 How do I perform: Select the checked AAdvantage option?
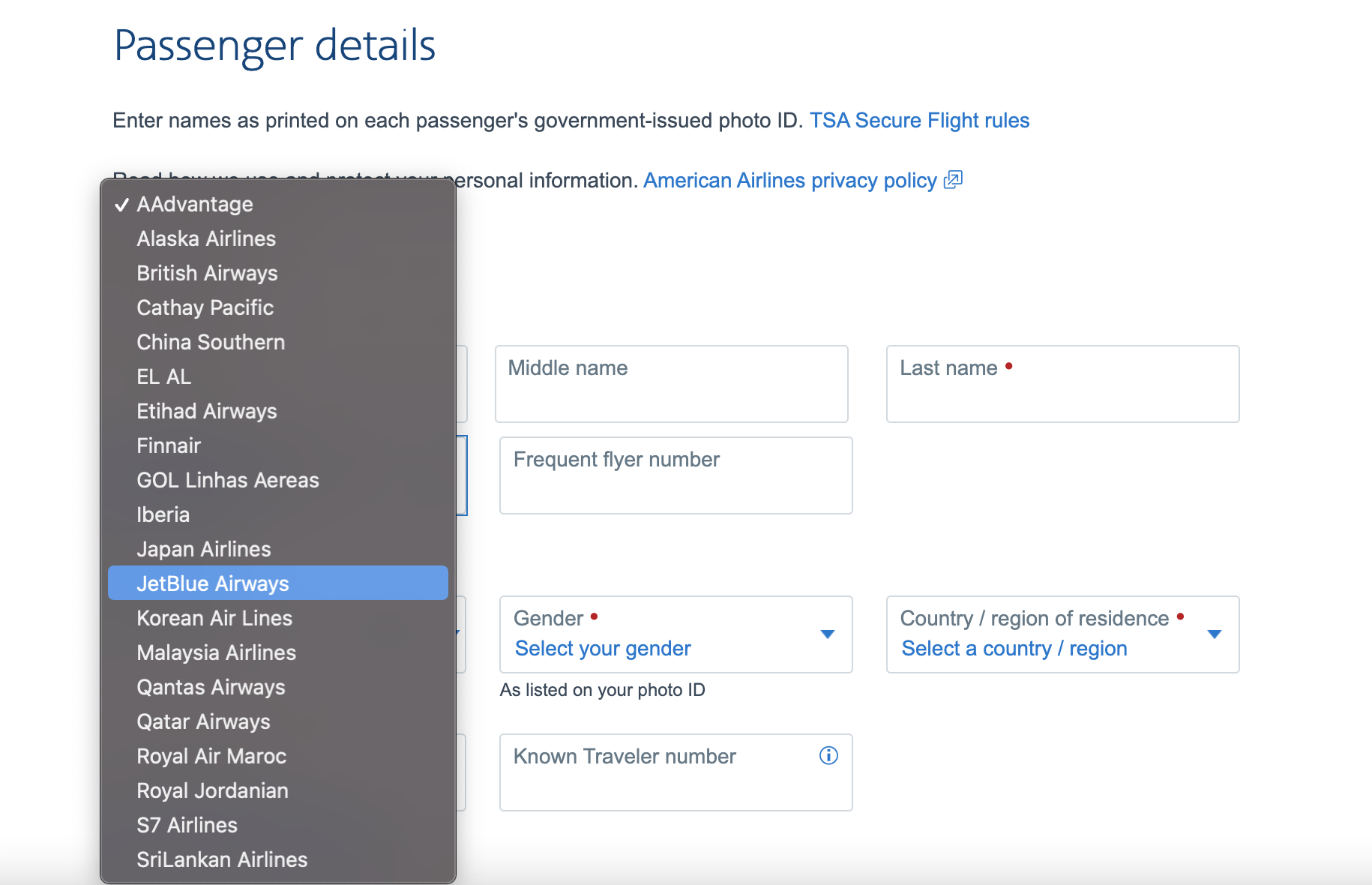195,204
